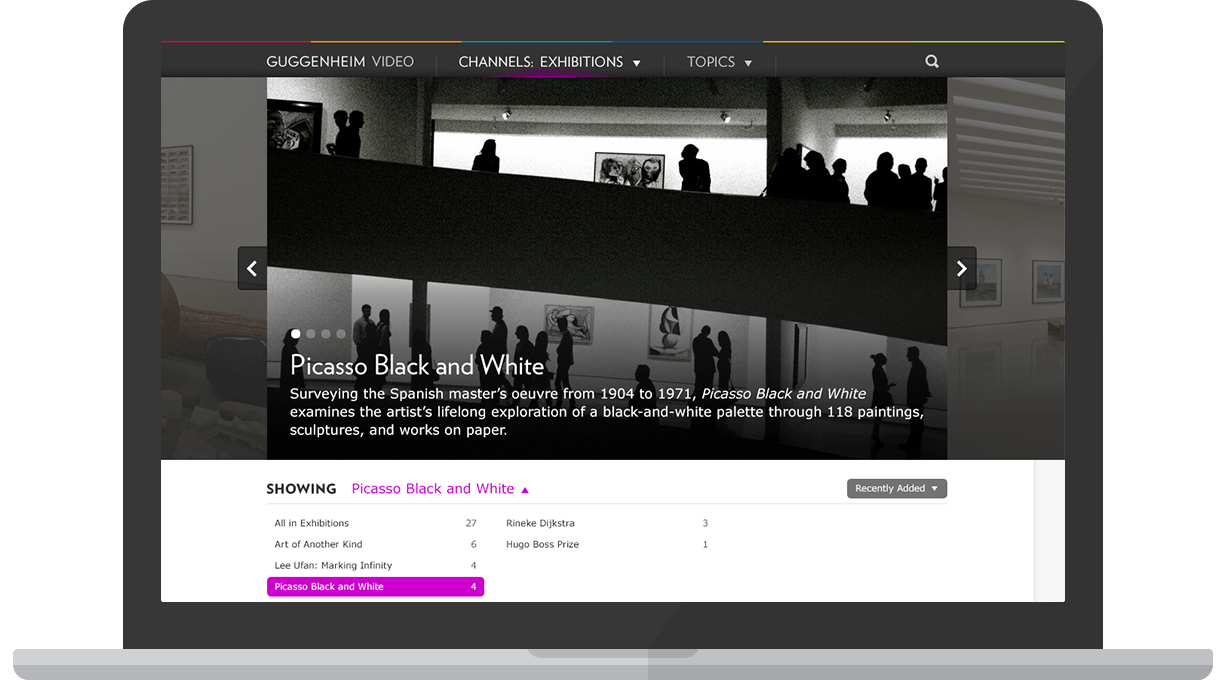Open the search magnifier icon
Screen dimensions: 1227x680
[931, 61]
